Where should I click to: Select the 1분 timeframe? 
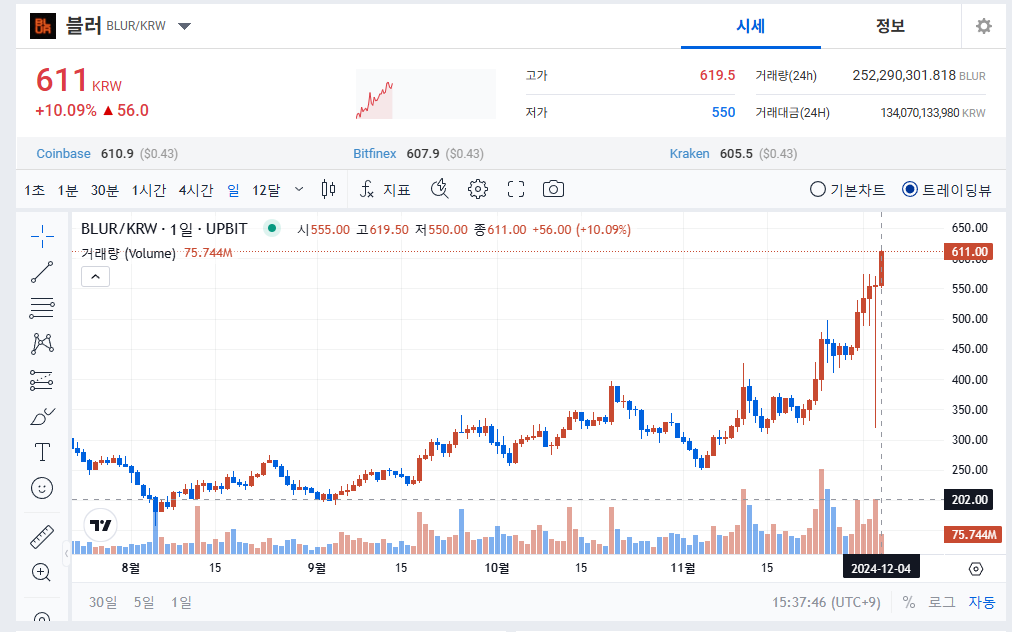coord(68,190)
